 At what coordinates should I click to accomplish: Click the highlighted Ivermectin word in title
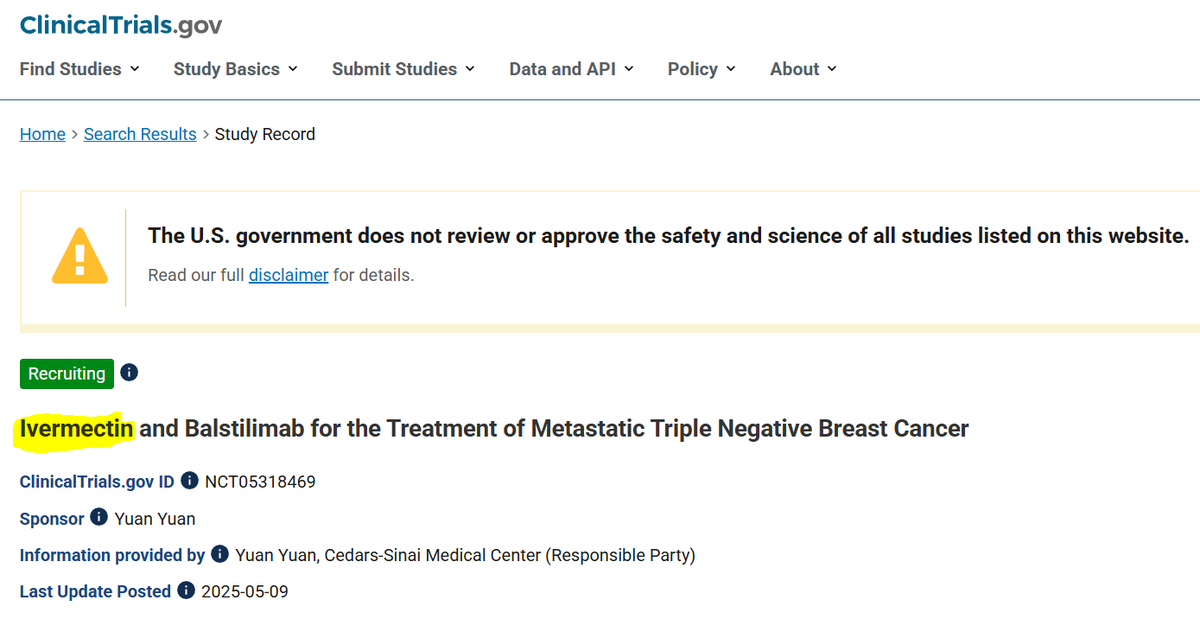(76, 429)
